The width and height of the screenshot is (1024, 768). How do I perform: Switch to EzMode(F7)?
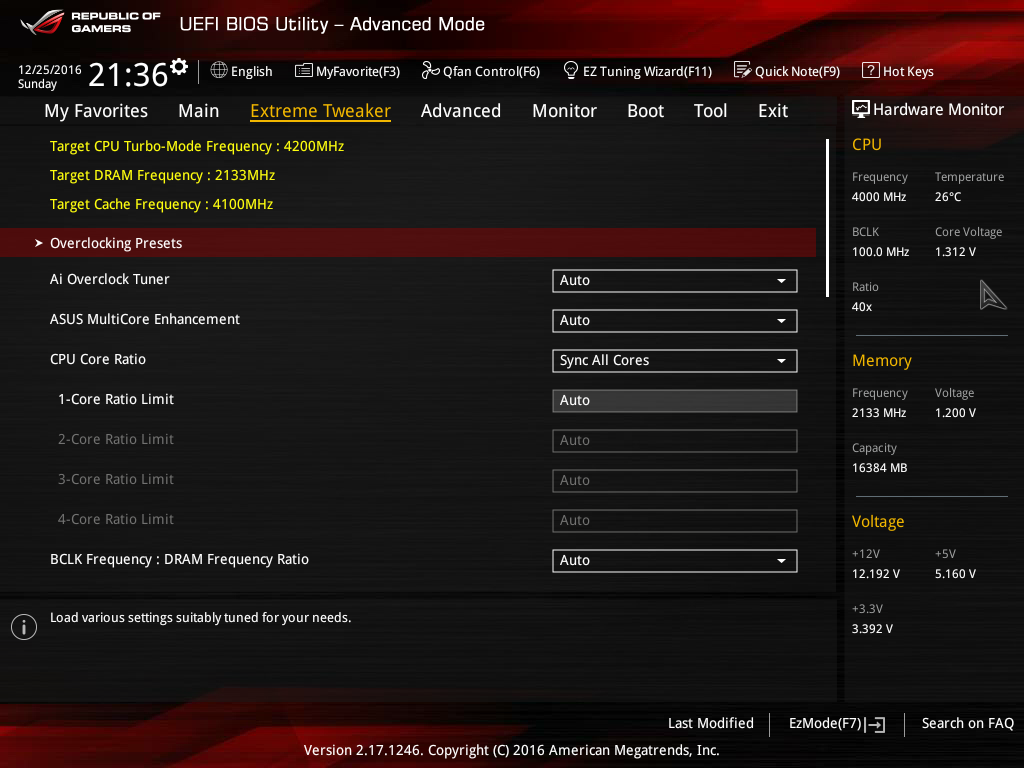click(x=837, y=724)
